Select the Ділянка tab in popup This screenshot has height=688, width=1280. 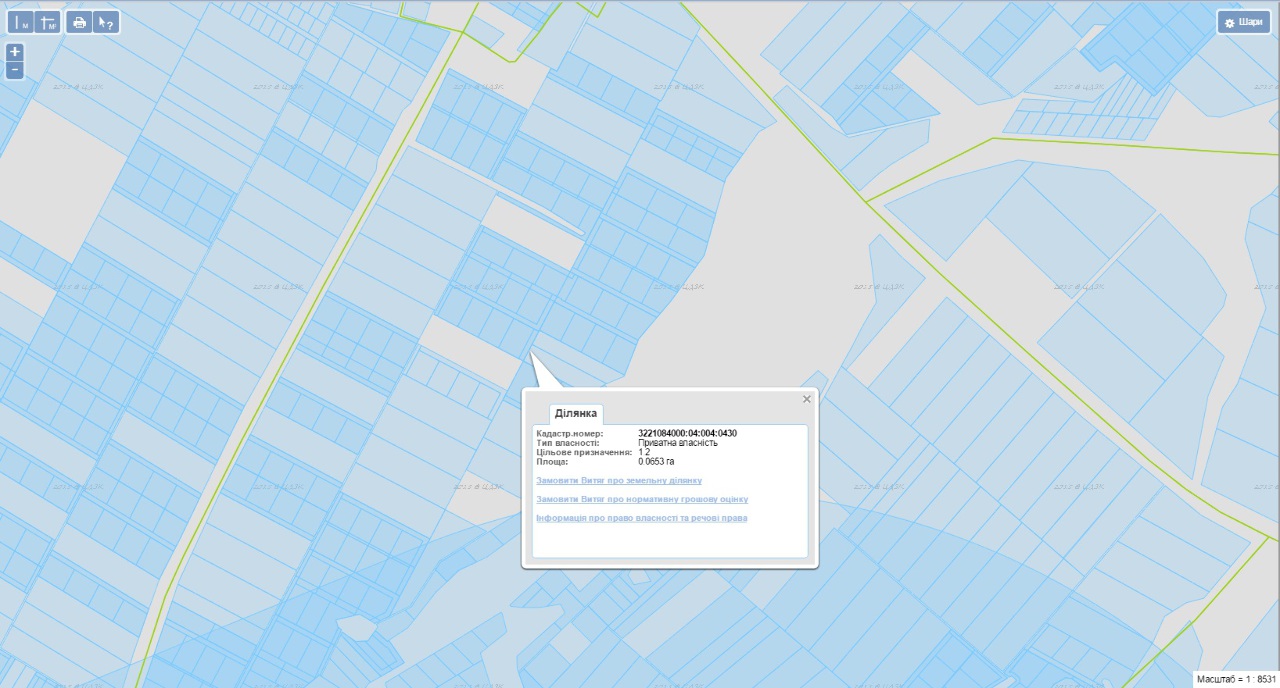point(576,413)
